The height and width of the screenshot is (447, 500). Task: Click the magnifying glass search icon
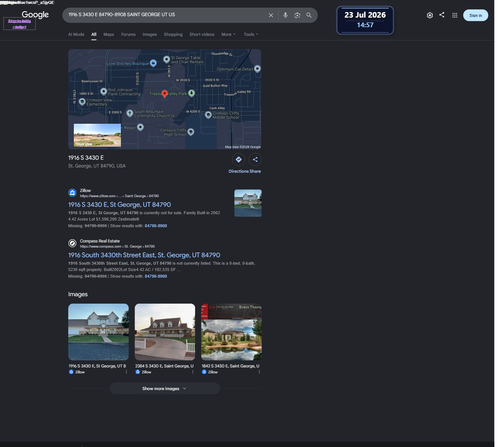pos(309,15)
